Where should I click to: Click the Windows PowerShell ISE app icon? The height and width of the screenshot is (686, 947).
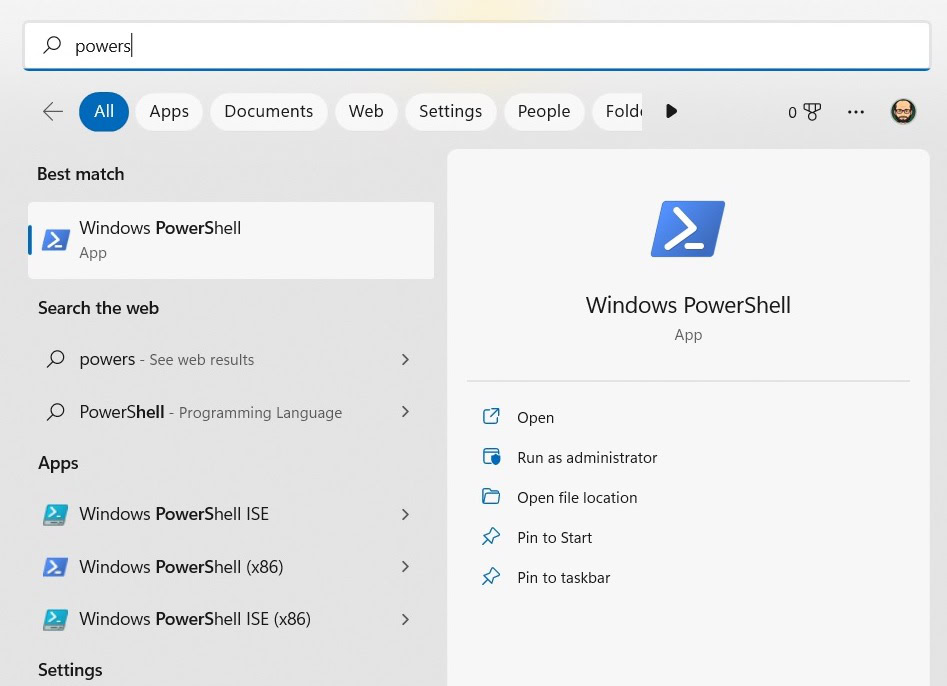(x=55, y=514)
